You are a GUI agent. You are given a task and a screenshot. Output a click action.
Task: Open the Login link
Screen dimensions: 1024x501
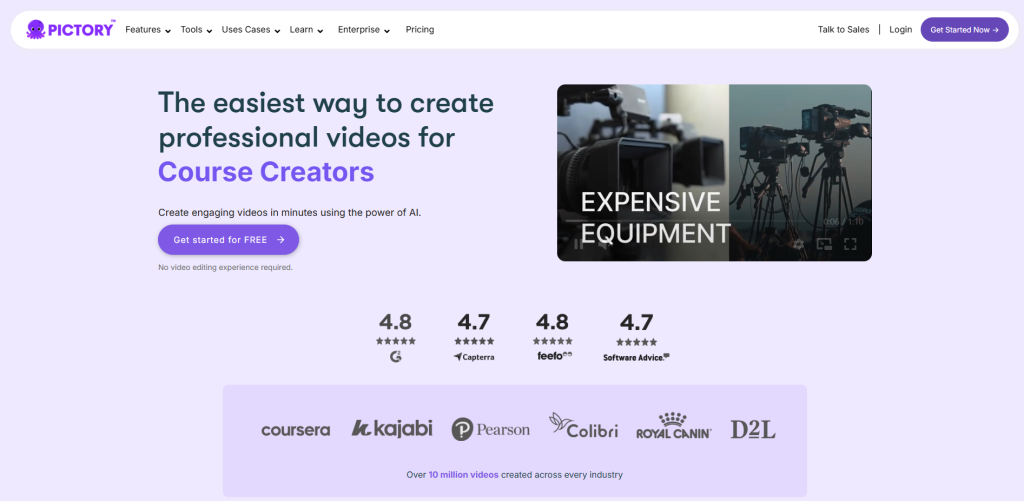[x=900, y=30]
